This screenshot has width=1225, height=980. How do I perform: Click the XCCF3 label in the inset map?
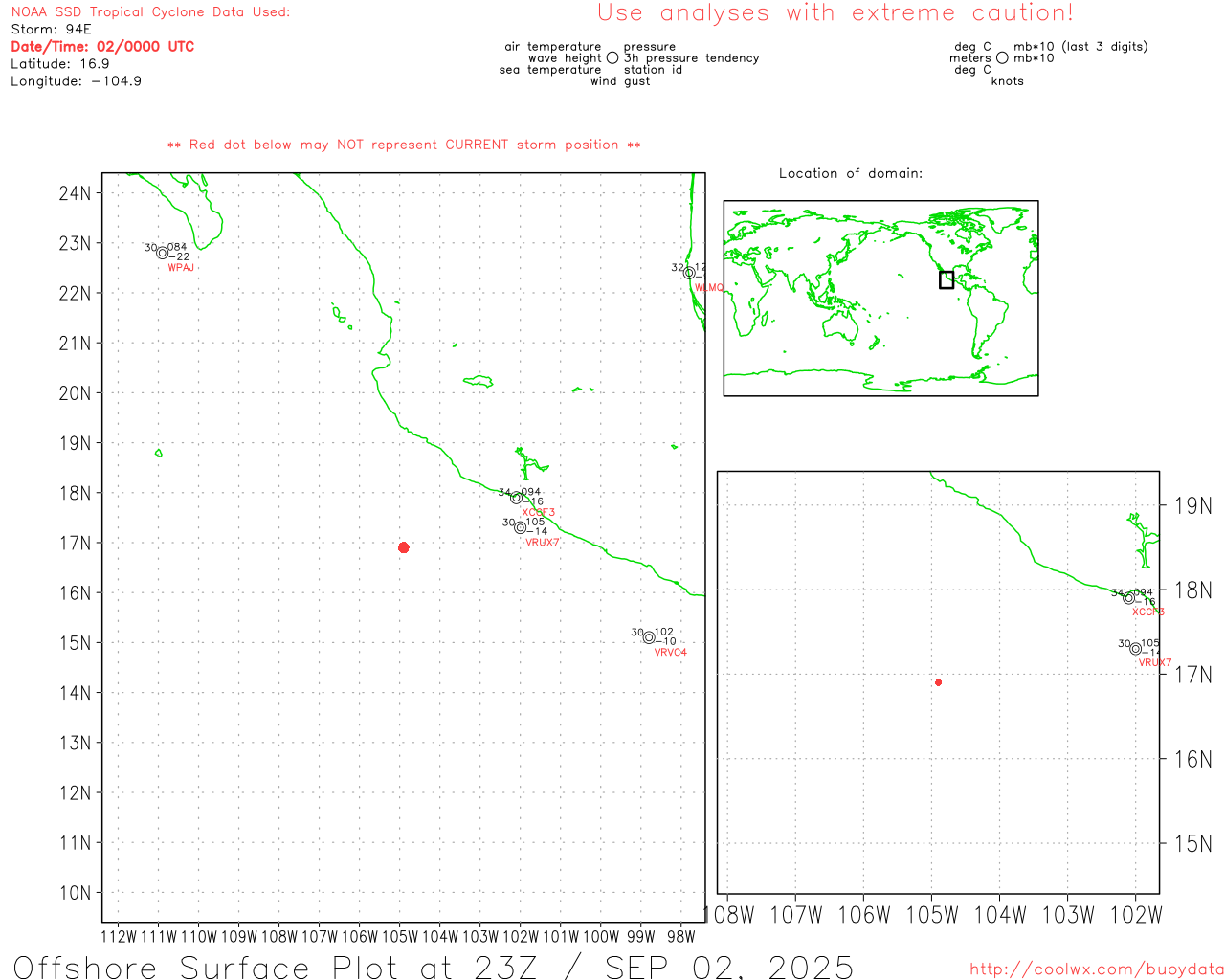(x=1147, y=612)
